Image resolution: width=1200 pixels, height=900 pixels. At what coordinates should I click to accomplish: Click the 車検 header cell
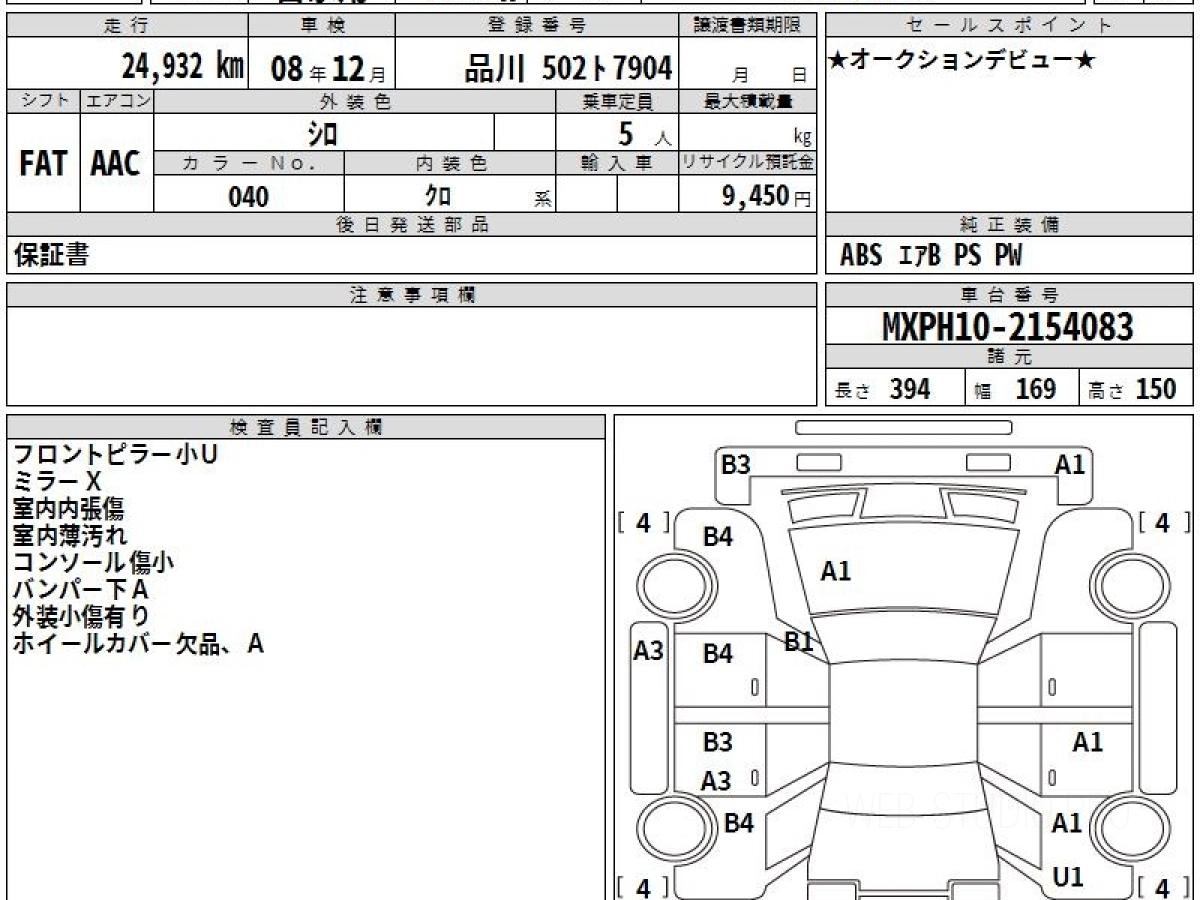click(321, 26)
